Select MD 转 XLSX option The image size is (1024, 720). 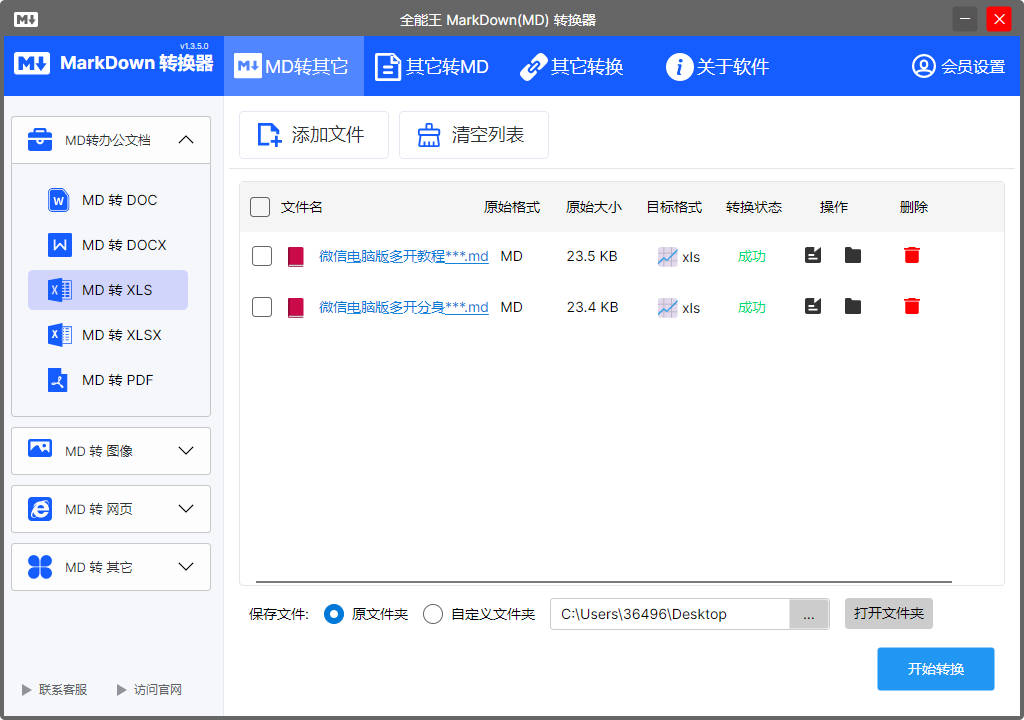[108, 335]
